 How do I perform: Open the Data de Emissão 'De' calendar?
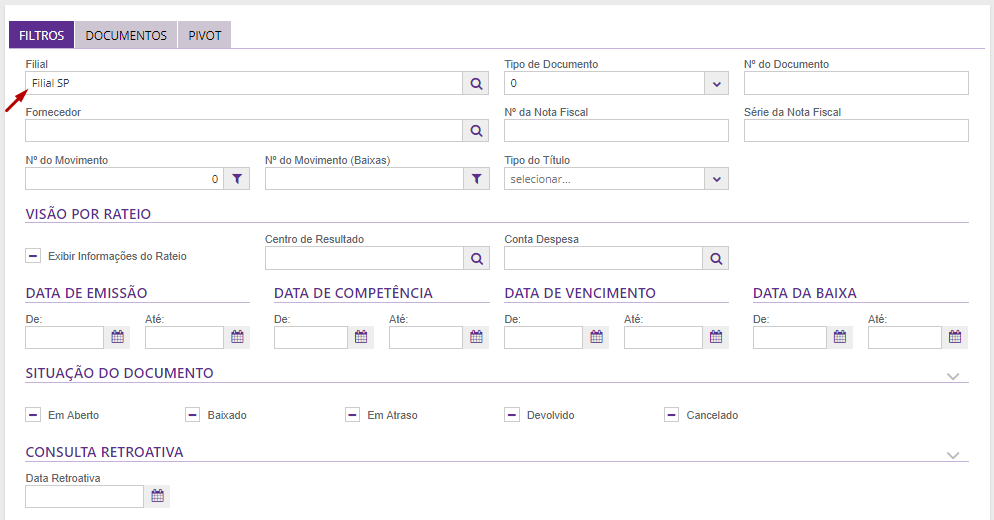click(x=118, y=337)
